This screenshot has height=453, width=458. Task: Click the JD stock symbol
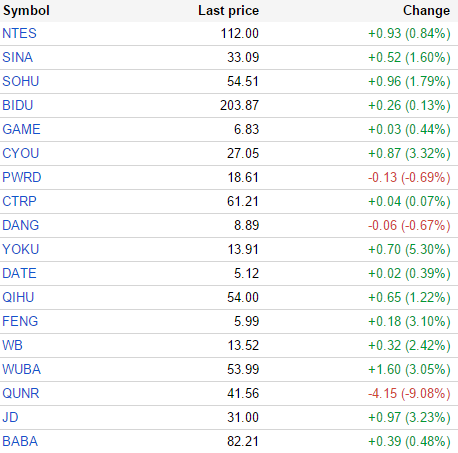tap(10, 417)
